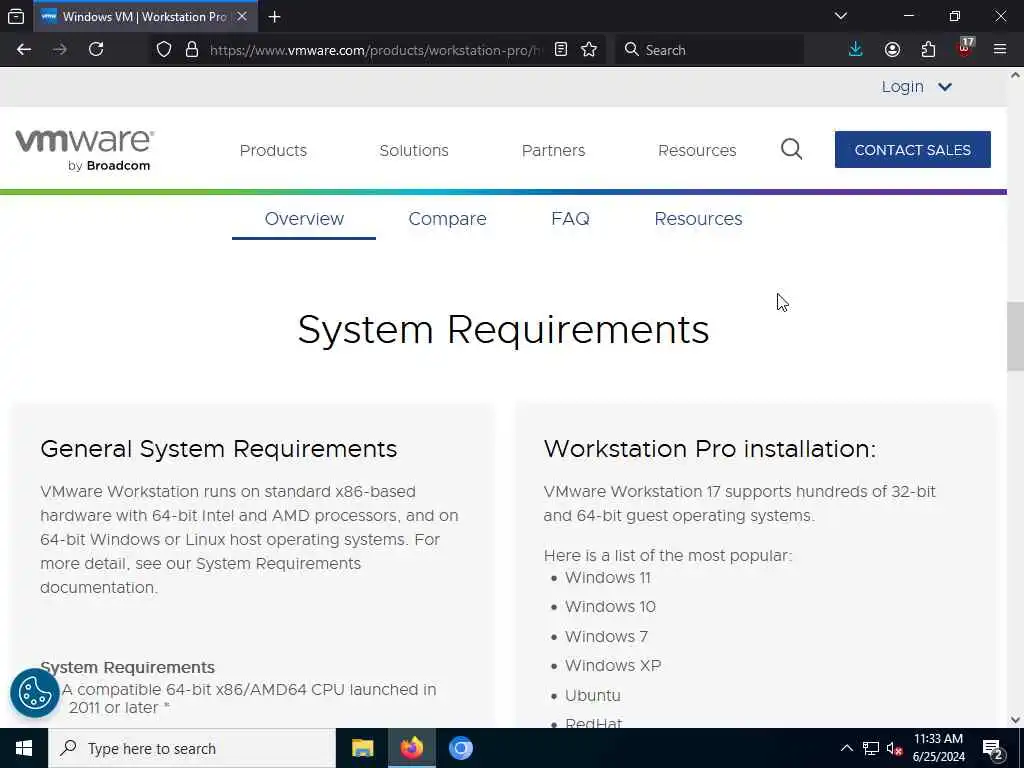Click the Windows 10 list item
This screenshot has width=1024, height=768.
[x=610, y=607]
